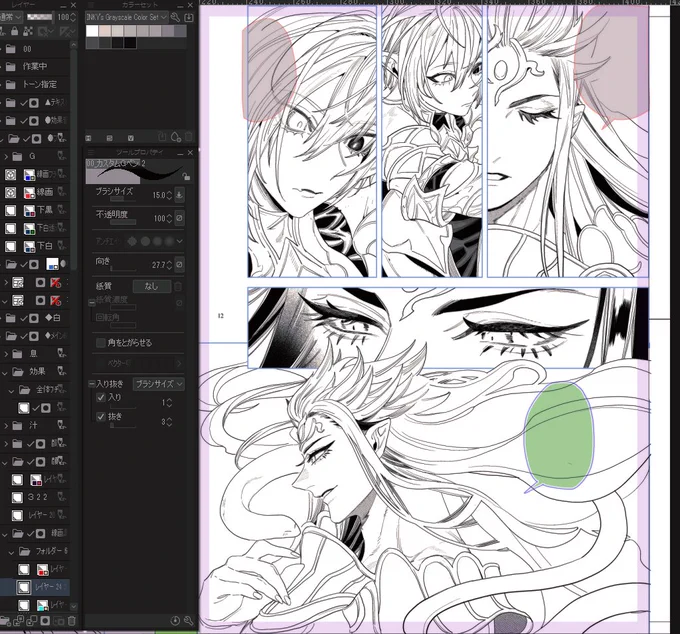Open the sub tool detail wrench icon
This screenshot has width=680, height=634.
188,621
